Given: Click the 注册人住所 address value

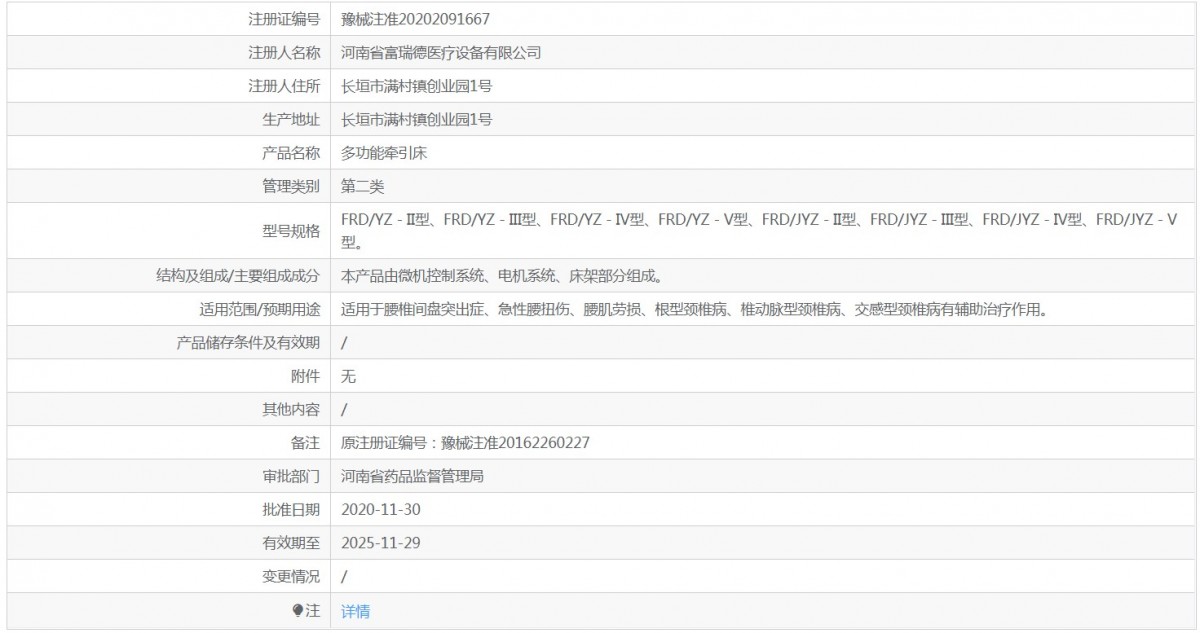Looking at the screenshot, I should point(416,86).
